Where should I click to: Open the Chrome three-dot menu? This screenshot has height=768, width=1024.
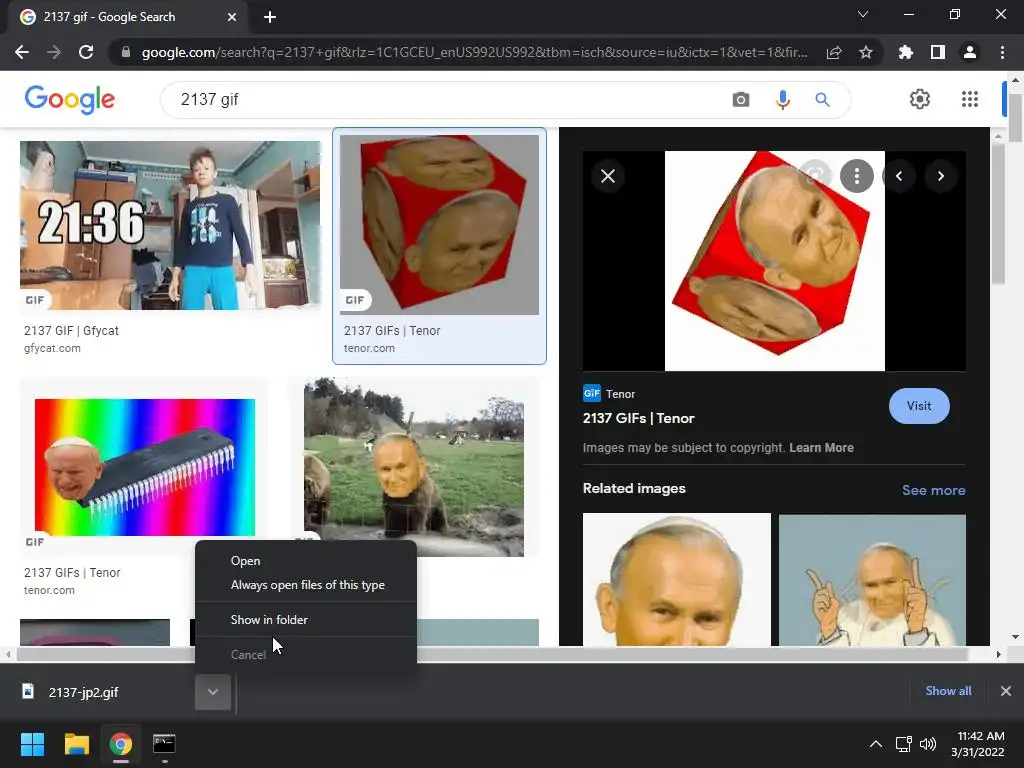1002,52
